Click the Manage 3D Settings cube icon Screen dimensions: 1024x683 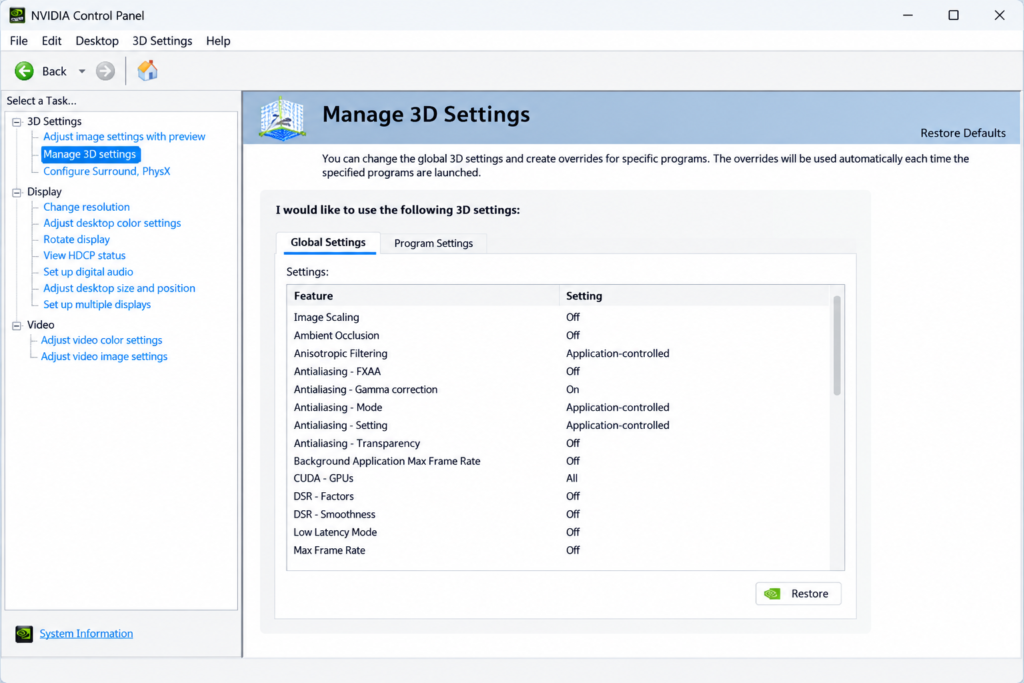pos(282,118)
